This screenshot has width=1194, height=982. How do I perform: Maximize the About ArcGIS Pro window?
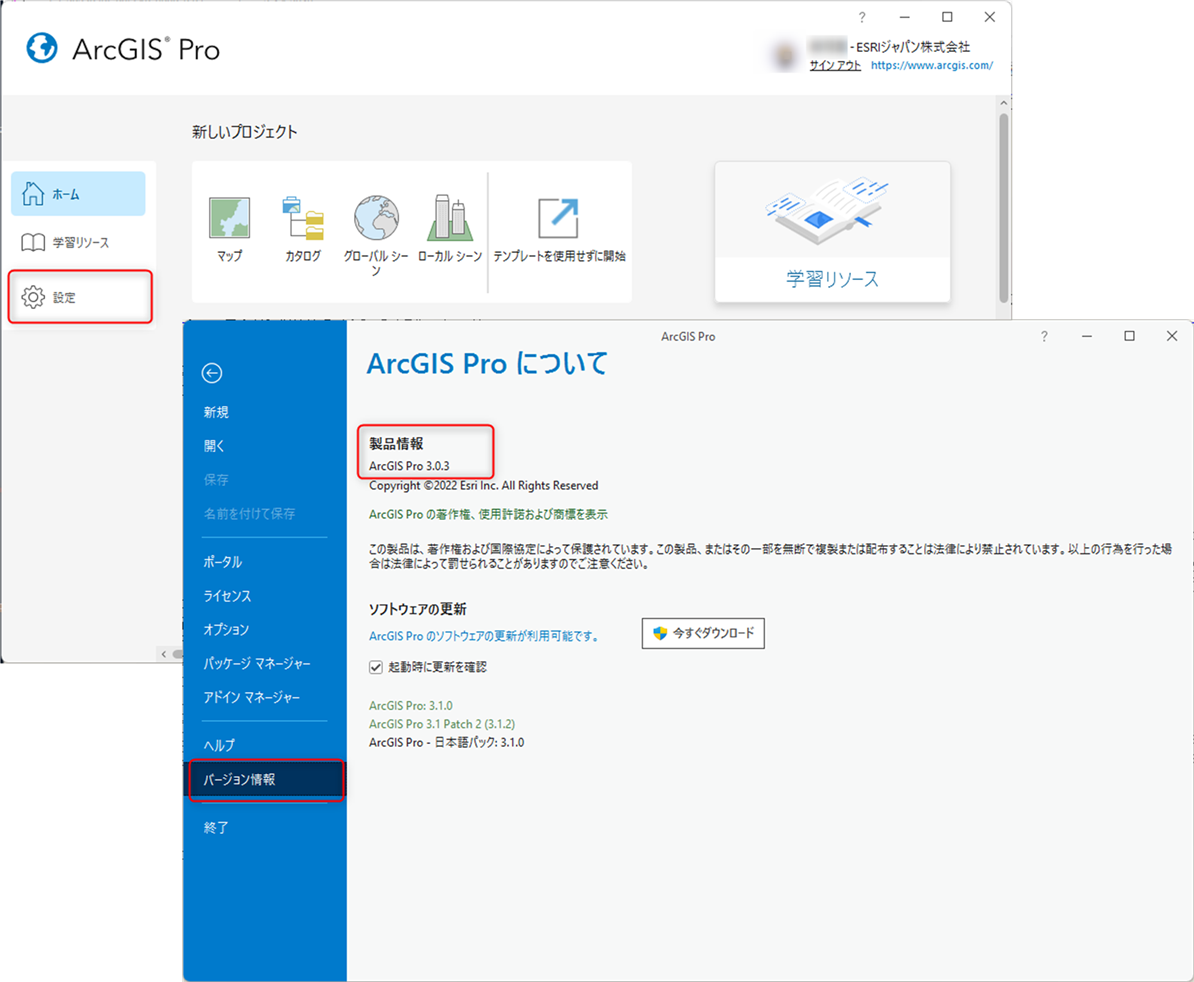pyautogui.click(x=1129, y=336)
